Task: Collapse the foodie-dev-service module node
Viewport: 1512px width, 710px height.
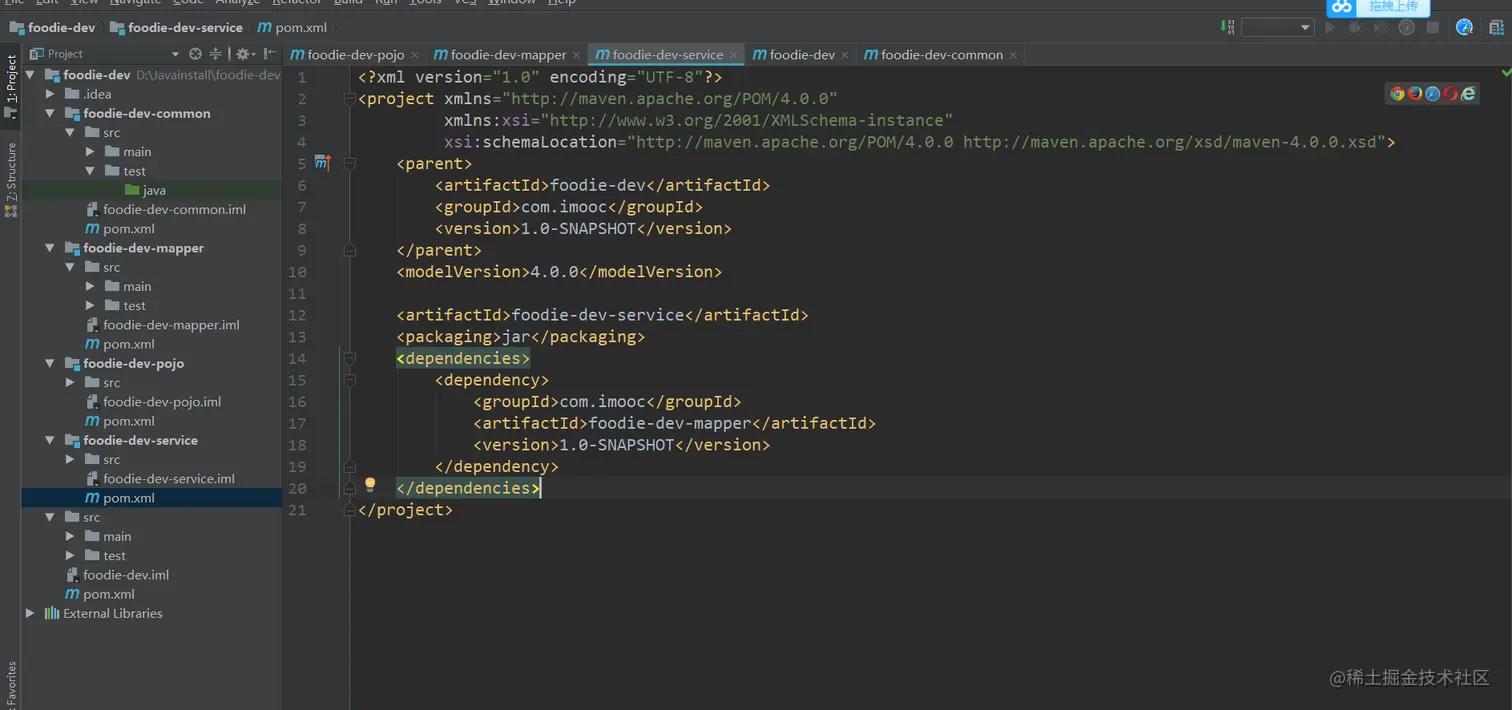Action: (x=50, y=440)
